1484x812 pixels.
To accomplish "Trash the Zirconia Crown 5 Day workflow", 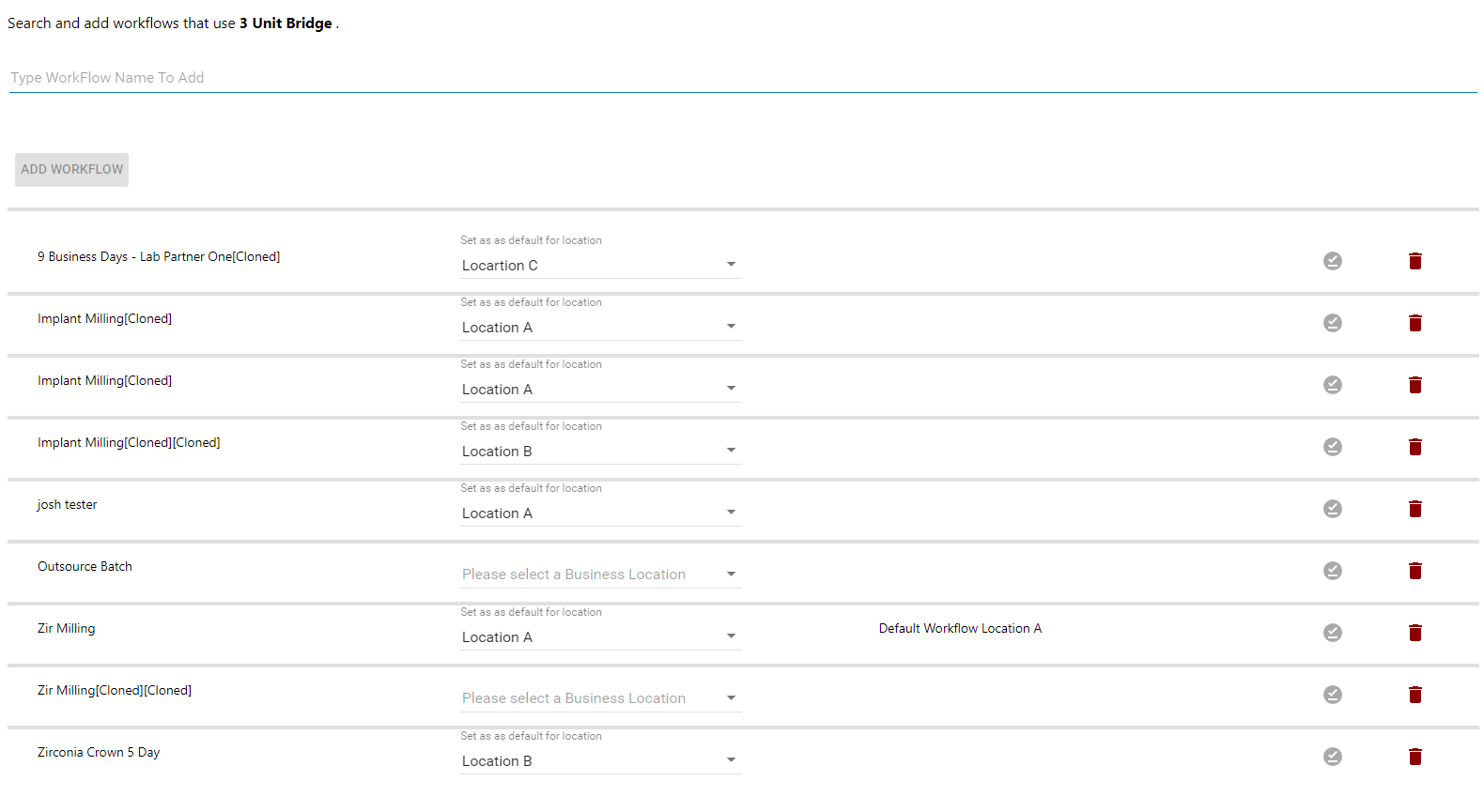I will click(1414, 757).
